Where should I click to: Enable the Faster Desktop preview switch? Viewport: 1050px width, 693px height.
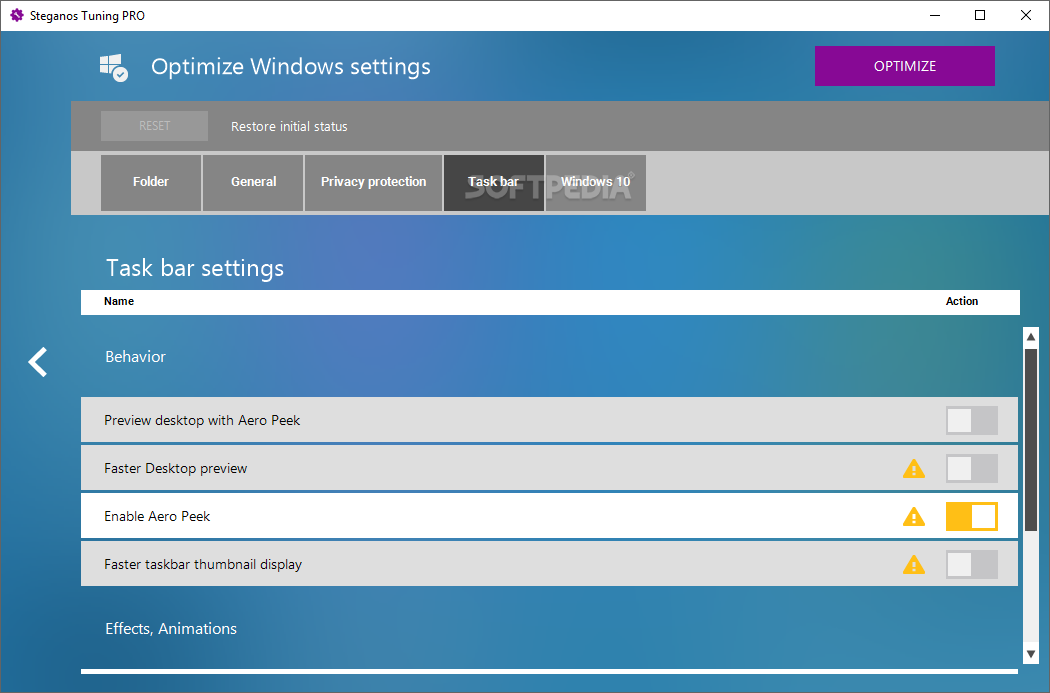(972, 469)
